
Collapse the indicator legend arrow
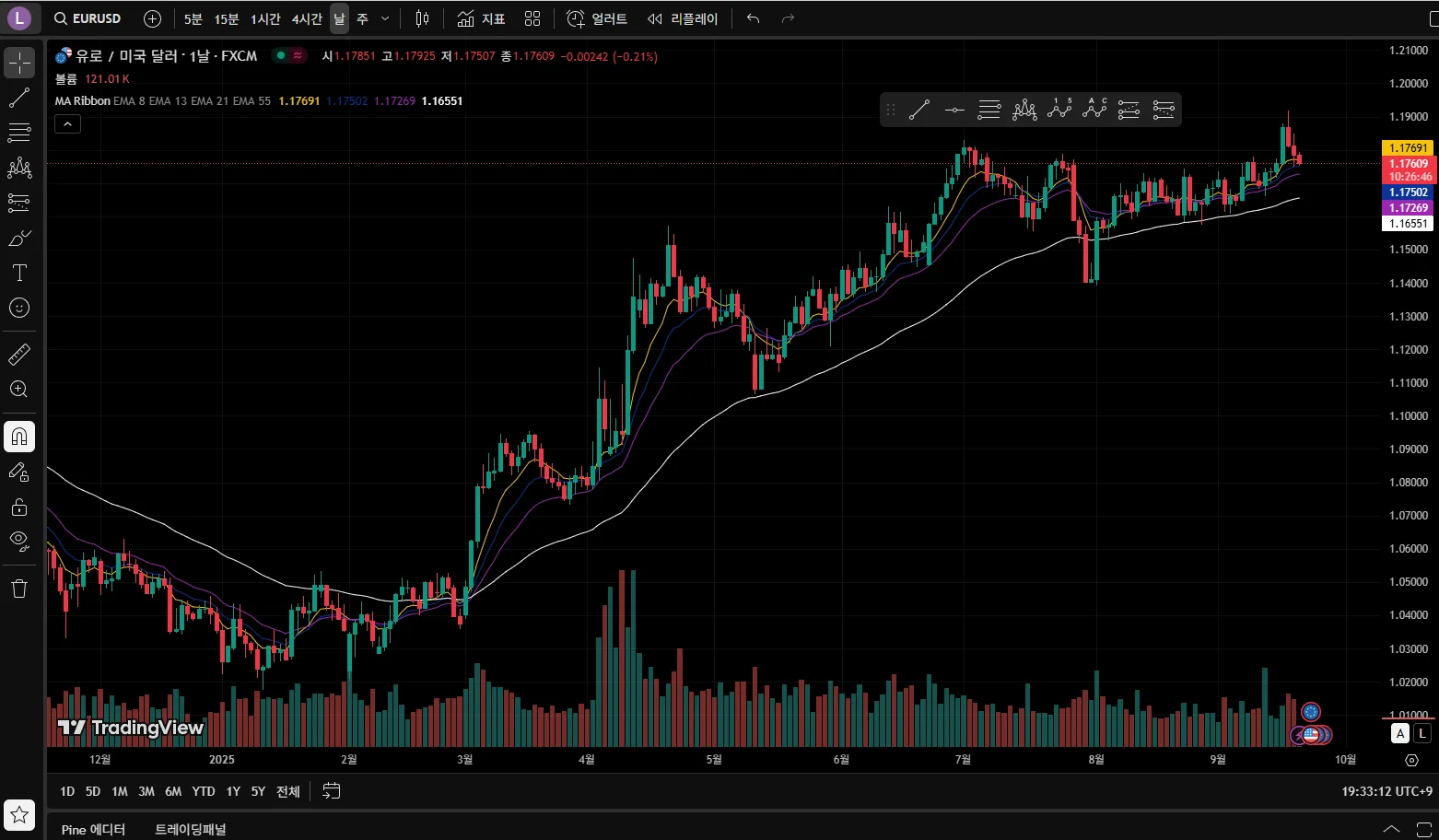(x=68, y=124)
